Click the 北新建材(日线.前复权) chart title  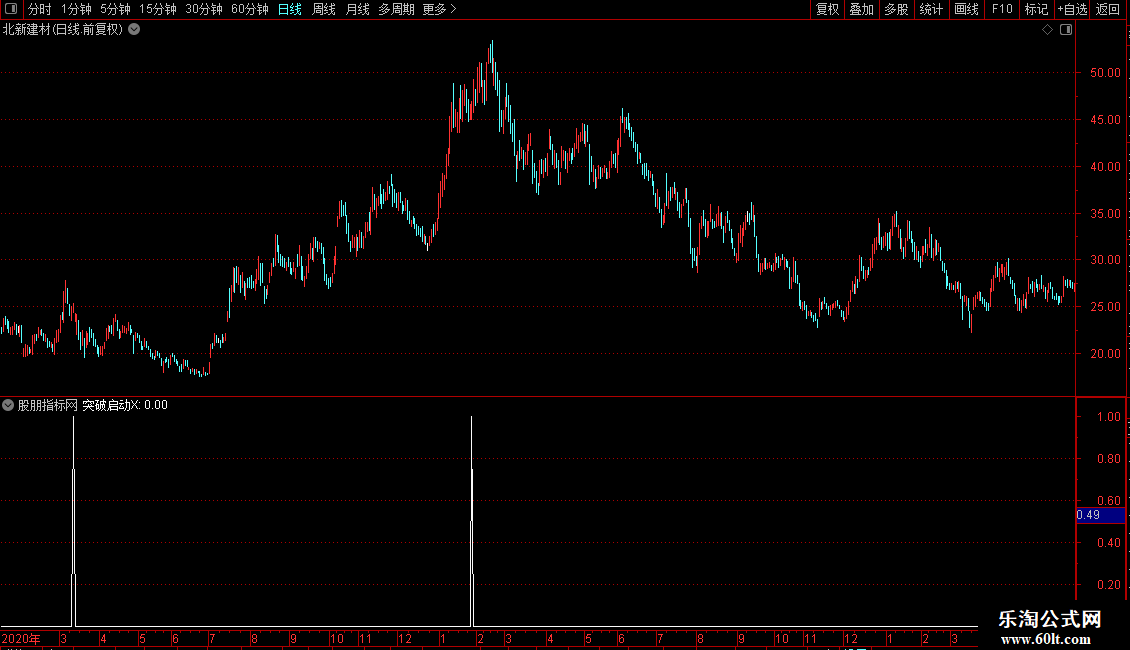pyautogui.click(x=63, y=30)
